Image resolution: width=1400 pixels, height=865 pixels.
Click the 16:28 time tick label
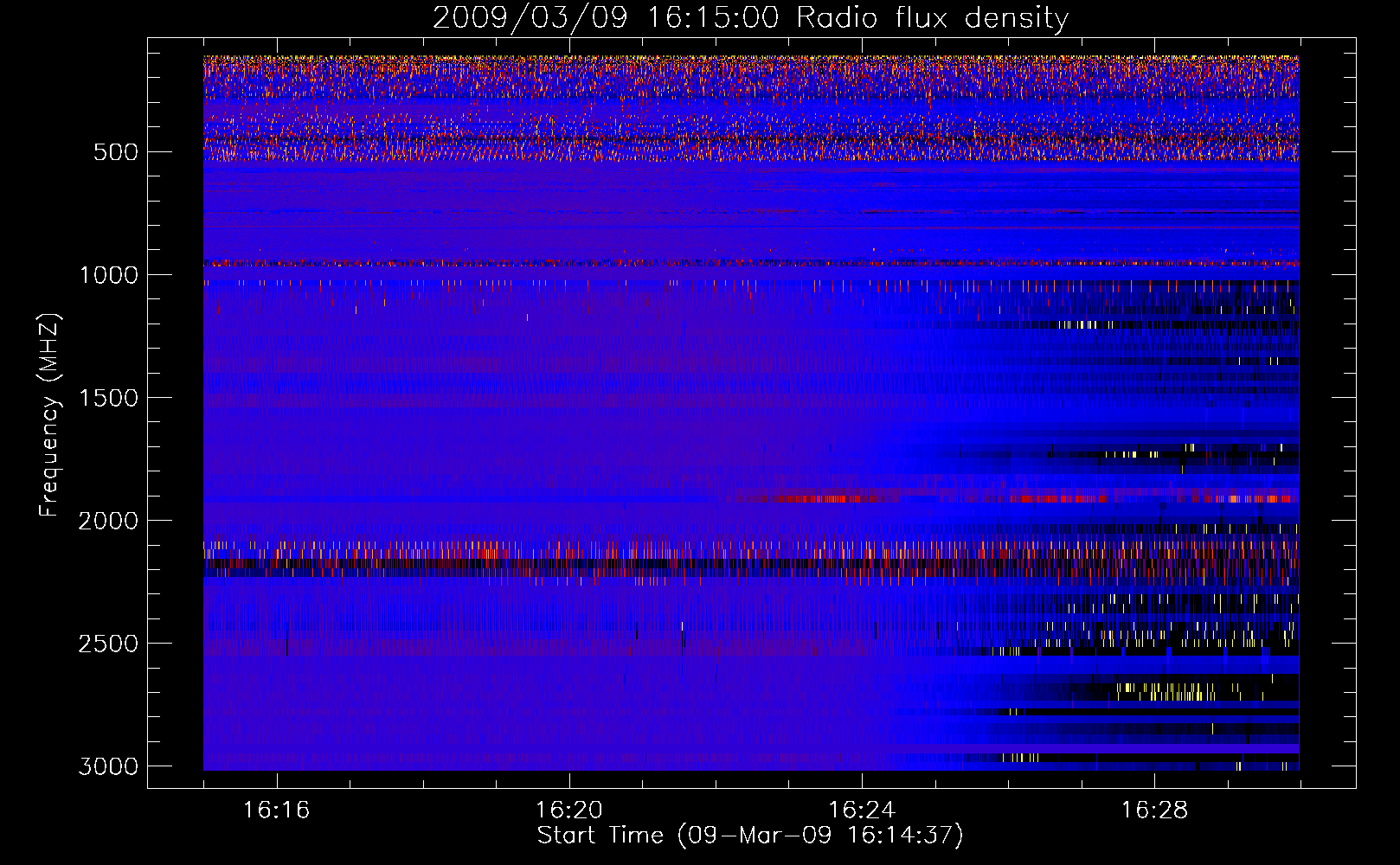tap(1154, 811)
